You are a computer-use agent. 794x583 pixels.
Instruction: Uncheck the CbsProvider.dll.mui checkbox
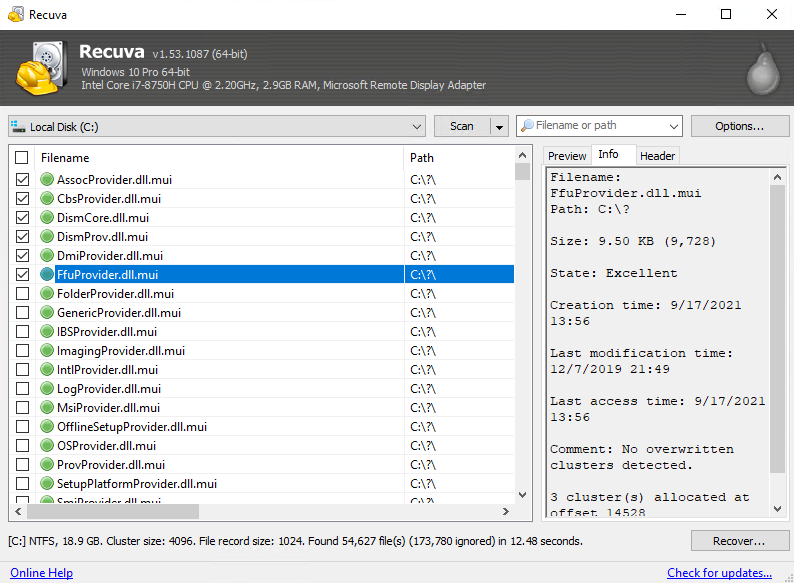pos(22,199)
